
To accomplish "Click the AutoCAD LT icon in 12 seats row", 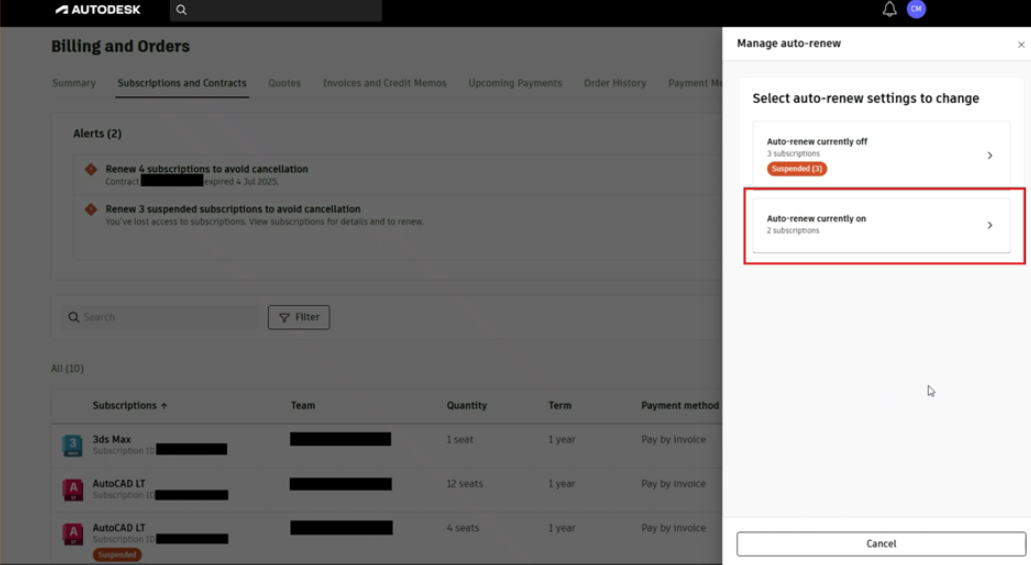I will [72, 489].
